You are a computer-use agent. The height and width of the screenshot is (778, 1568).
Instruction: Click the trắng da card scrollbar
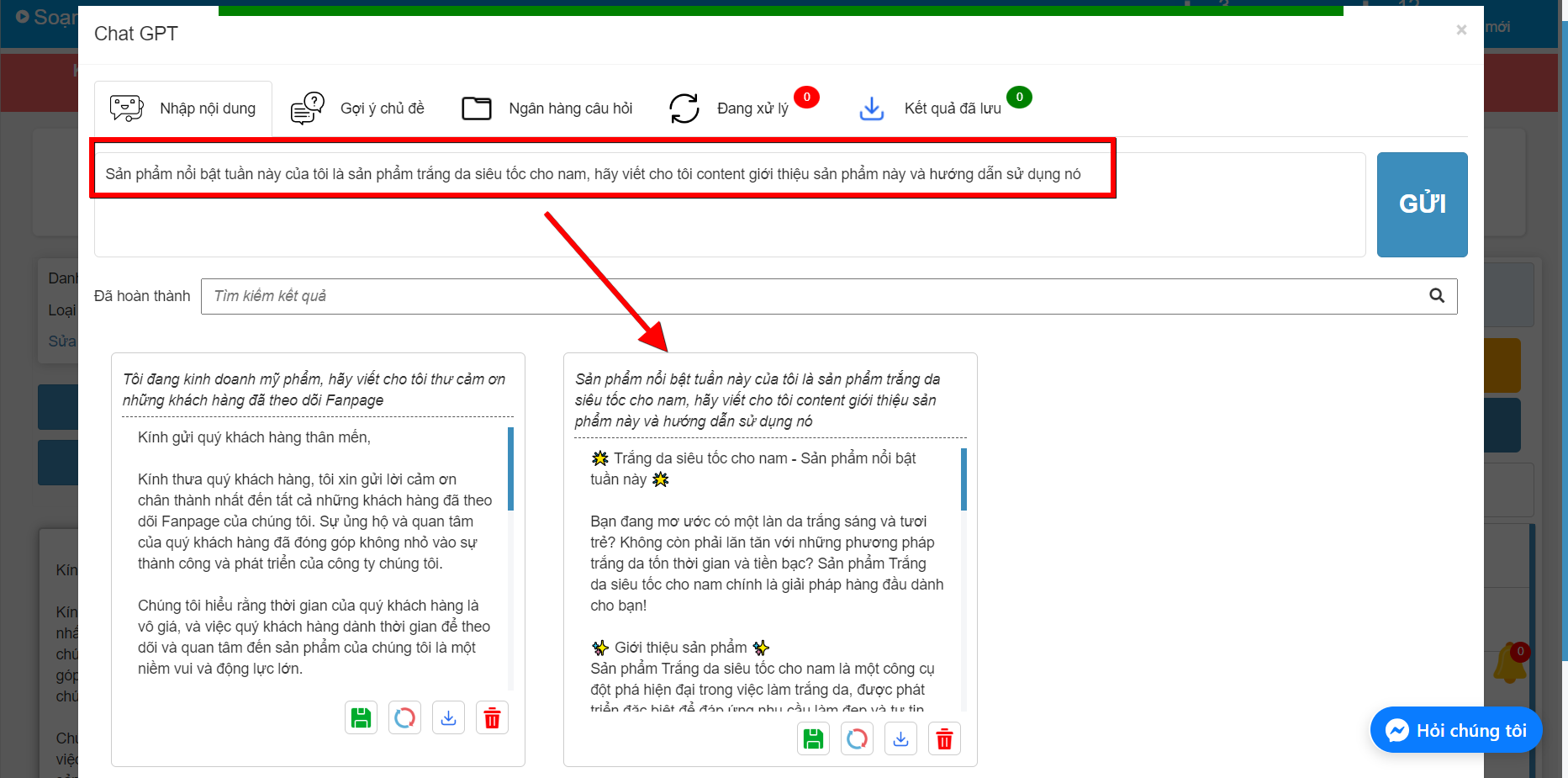[964, 479]
